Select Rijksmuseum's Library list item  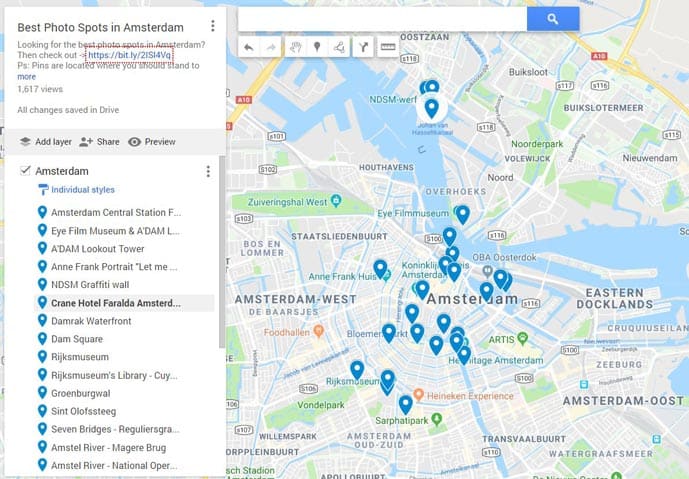pyautogui.click(x=124, y=375)
